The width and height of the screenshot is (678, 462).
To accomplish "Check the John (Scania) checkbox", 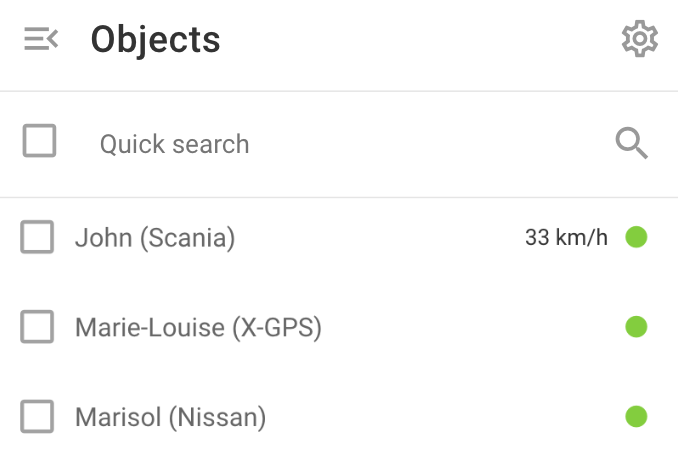I will 37,237.
